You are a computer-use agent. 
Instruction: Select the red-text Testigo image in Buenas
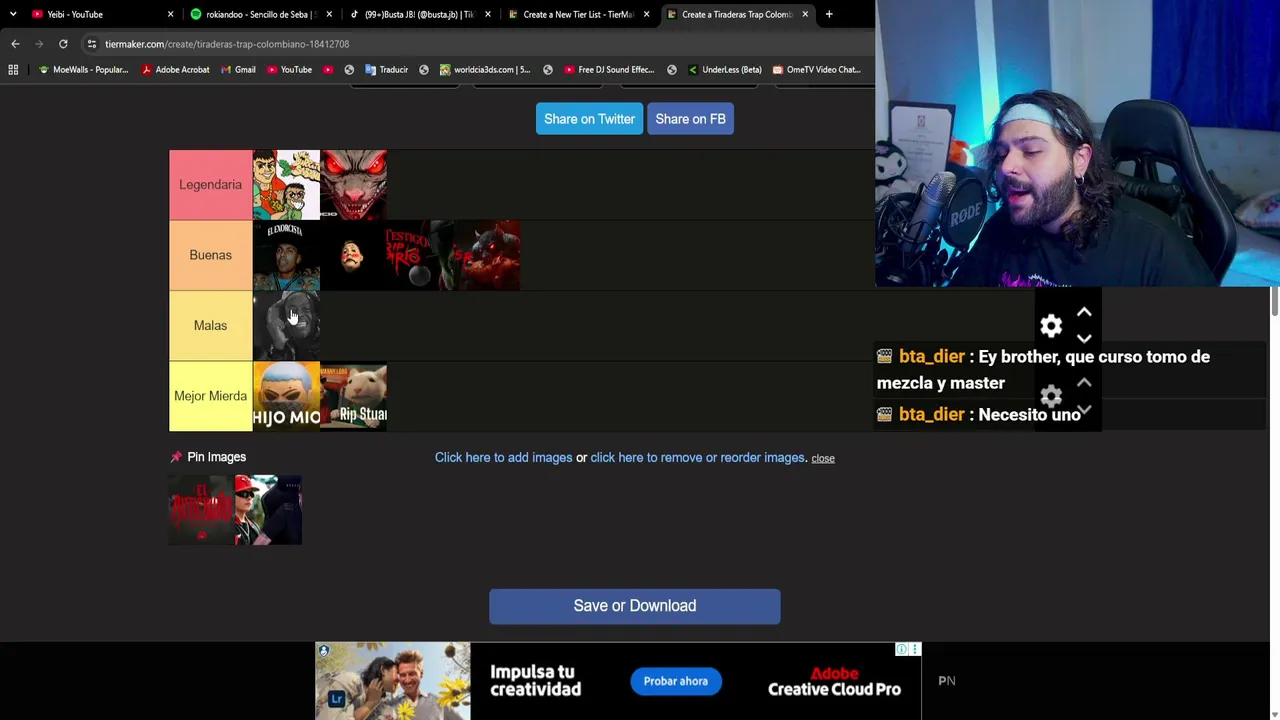[x=420, y=255]
